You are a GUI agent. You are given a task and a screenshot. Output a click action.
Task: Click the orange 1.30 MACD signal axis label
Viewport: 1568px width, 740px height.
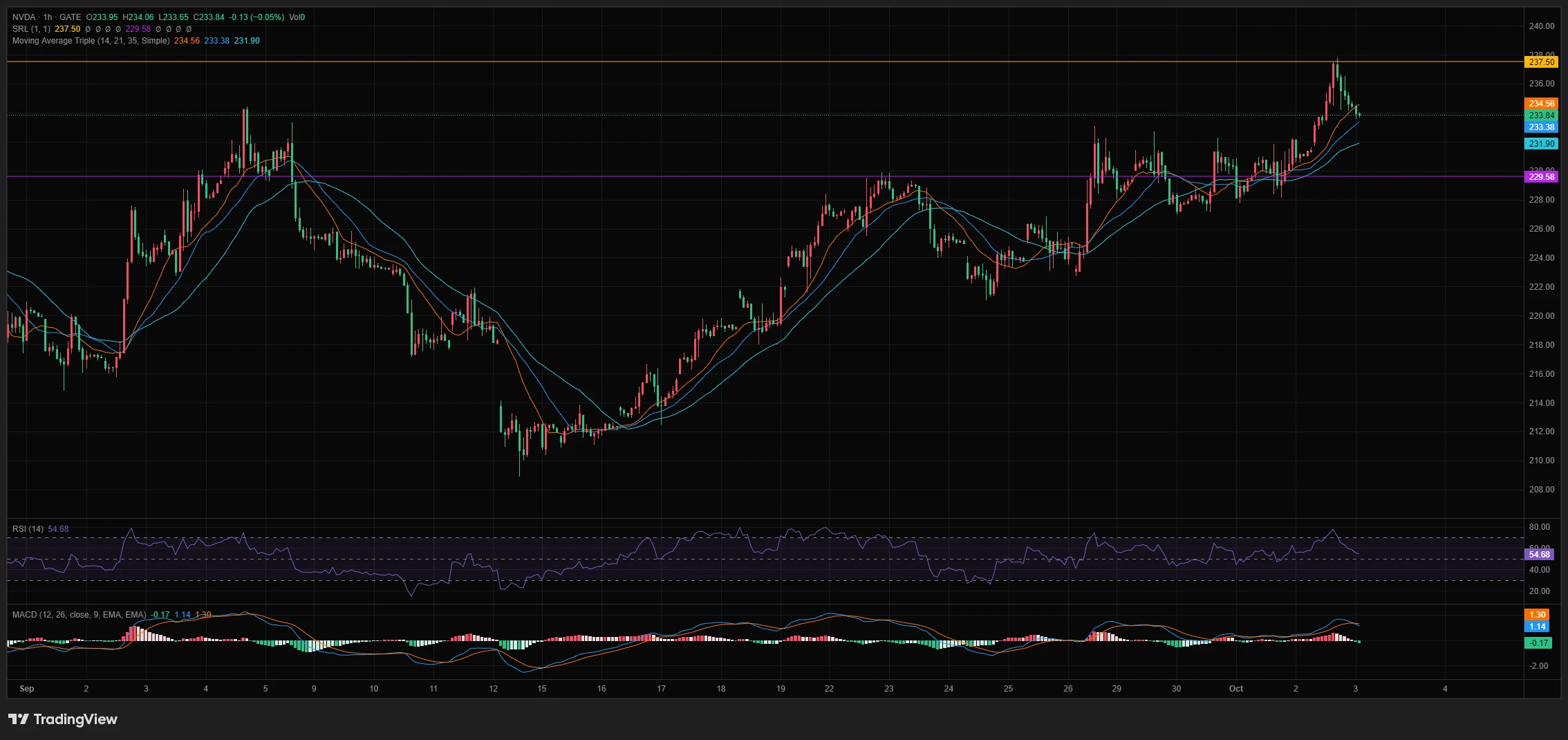coord(1538,615)
